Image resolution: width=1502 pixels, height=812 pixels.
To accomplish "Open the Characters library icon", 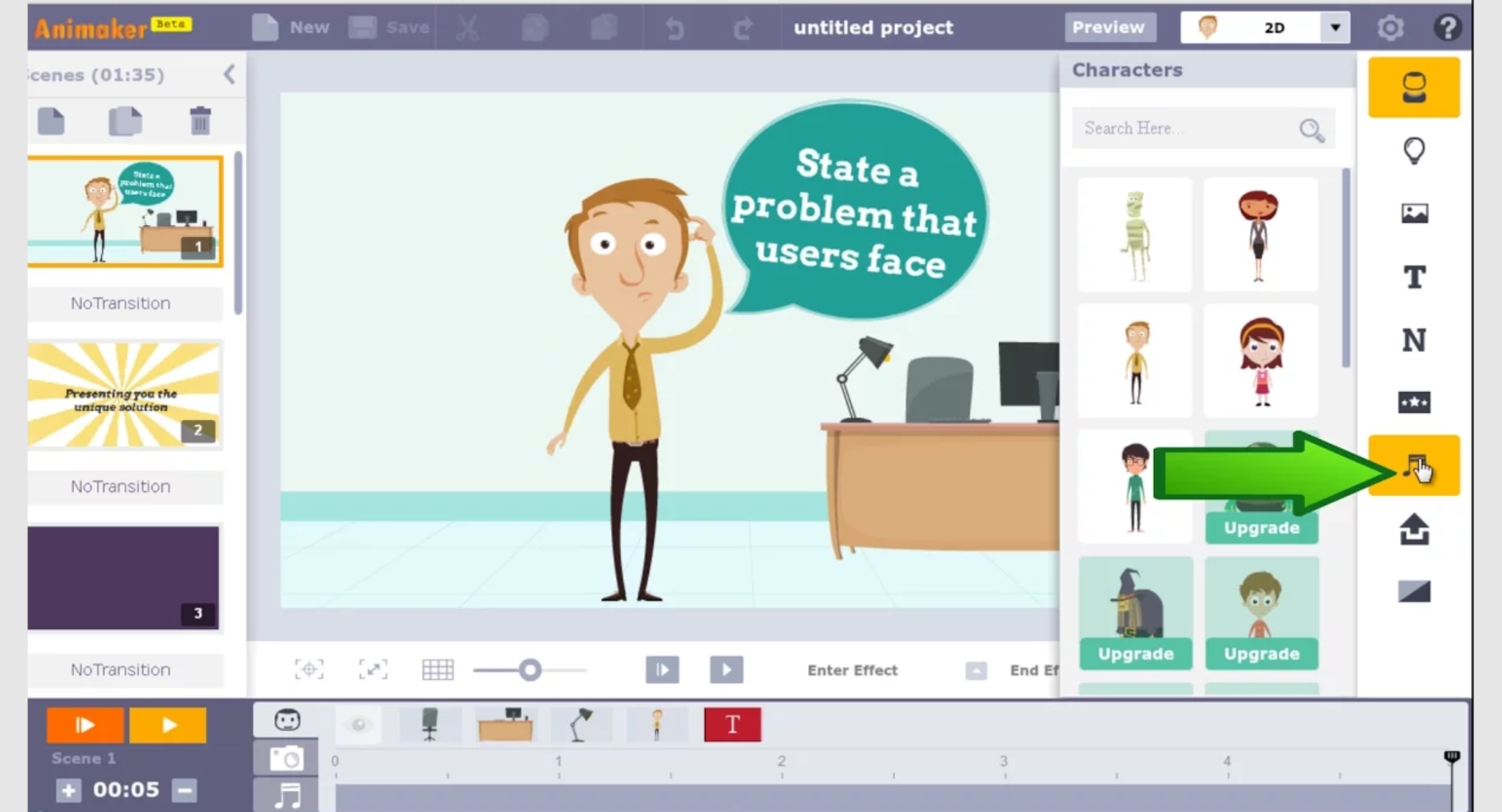I will pyautogui.click(x=1414, y=88).
